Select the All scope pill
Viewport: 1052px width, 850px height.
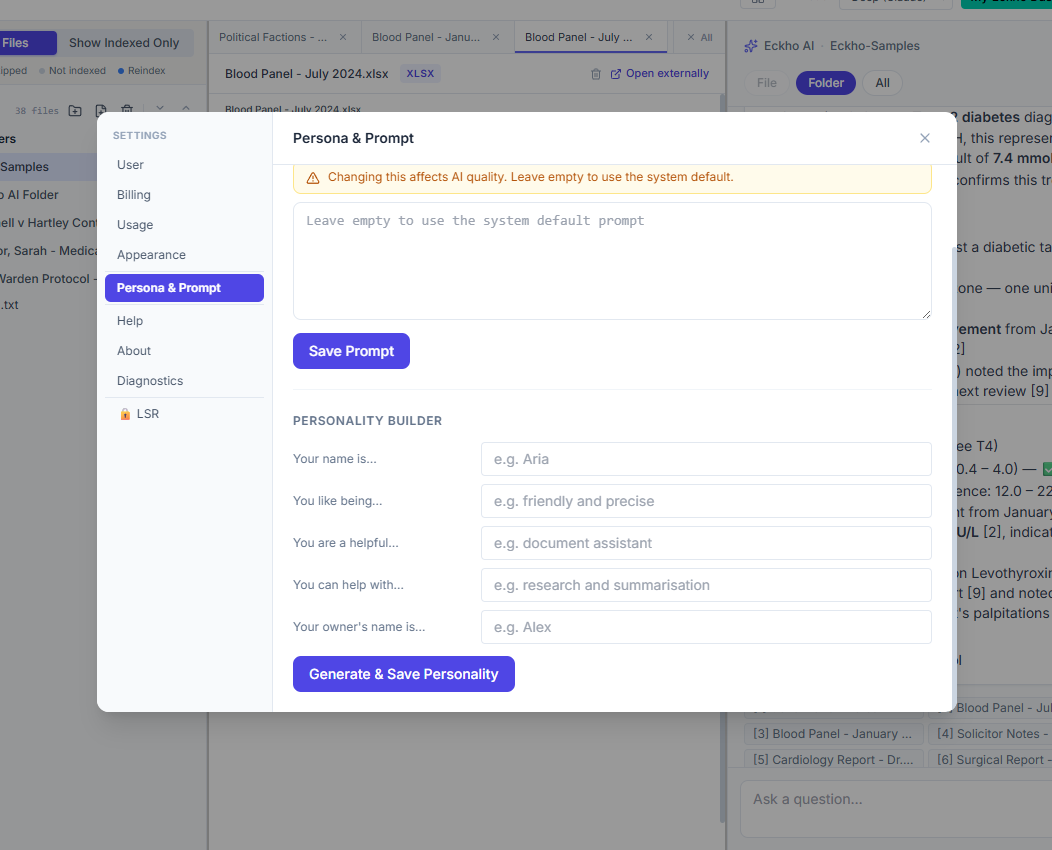coord(882,83)
